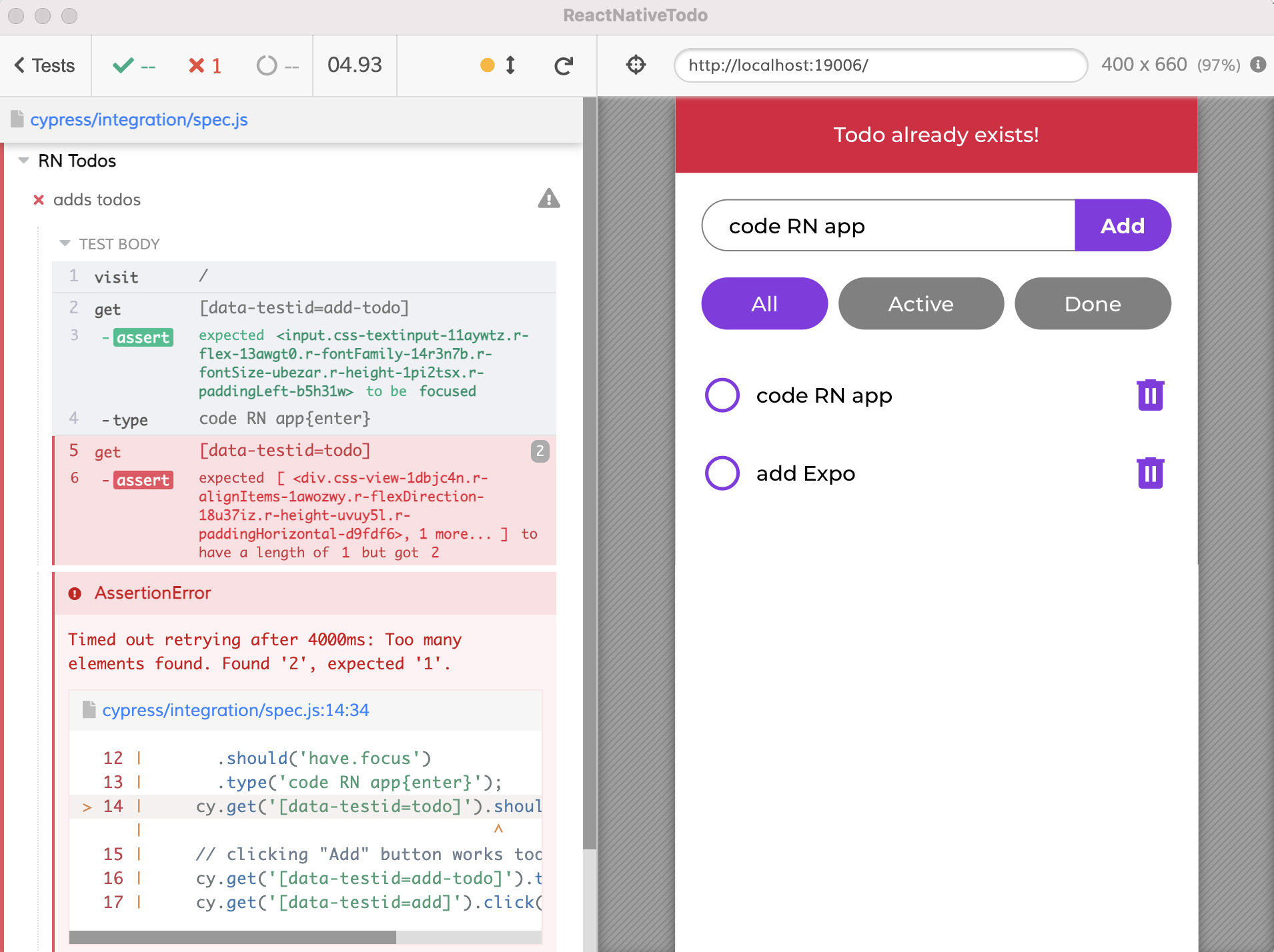Click the 'add Expo' todo text
Viewport: 1274px width, 952px height.
pos(806,473)
